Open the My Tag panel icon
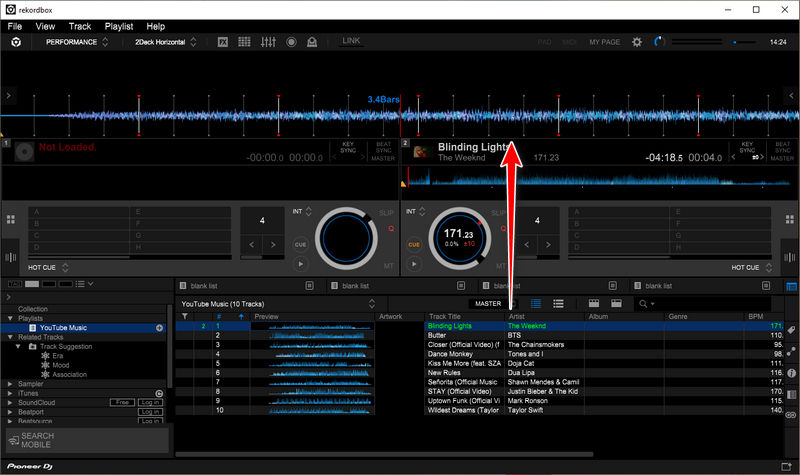The image size is (800, 475). click(791, 330)
